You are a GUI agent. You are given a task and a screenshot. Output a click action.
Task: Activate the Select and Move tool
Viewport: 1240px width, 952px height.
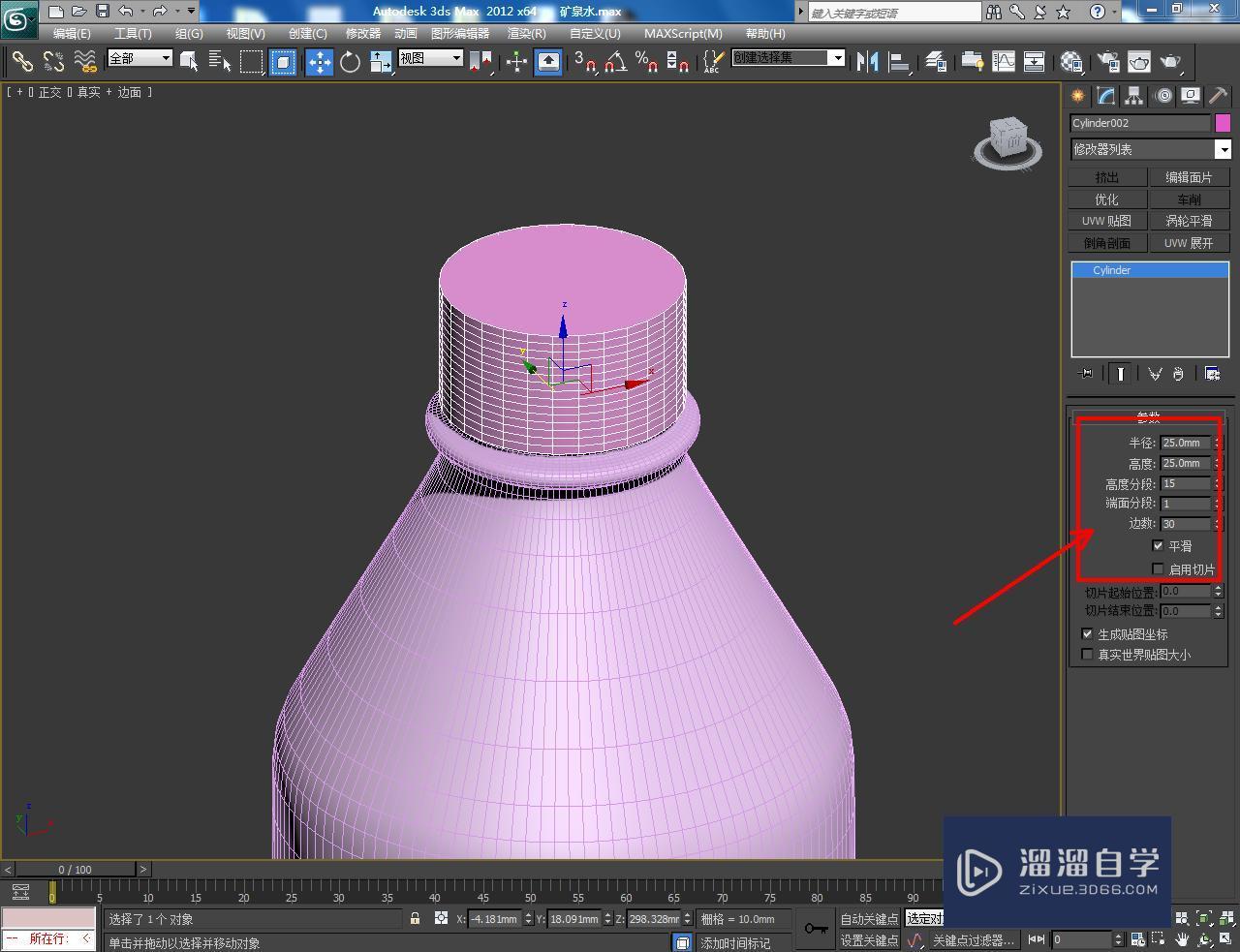pyautogui.click(x=319, y=62)
